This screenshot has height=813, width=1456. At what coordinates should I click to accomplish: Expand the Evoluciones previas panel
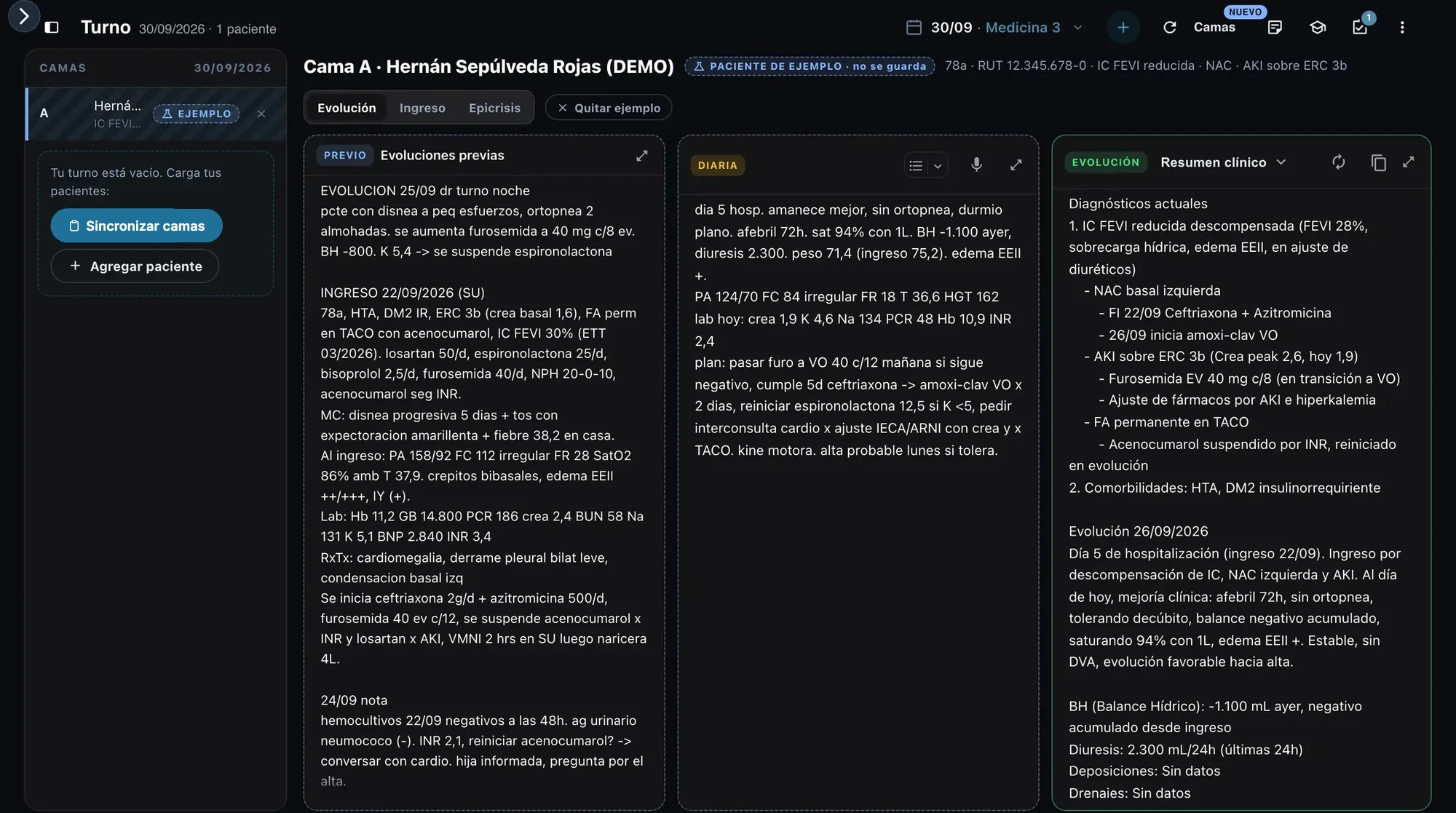coord(641,156)
